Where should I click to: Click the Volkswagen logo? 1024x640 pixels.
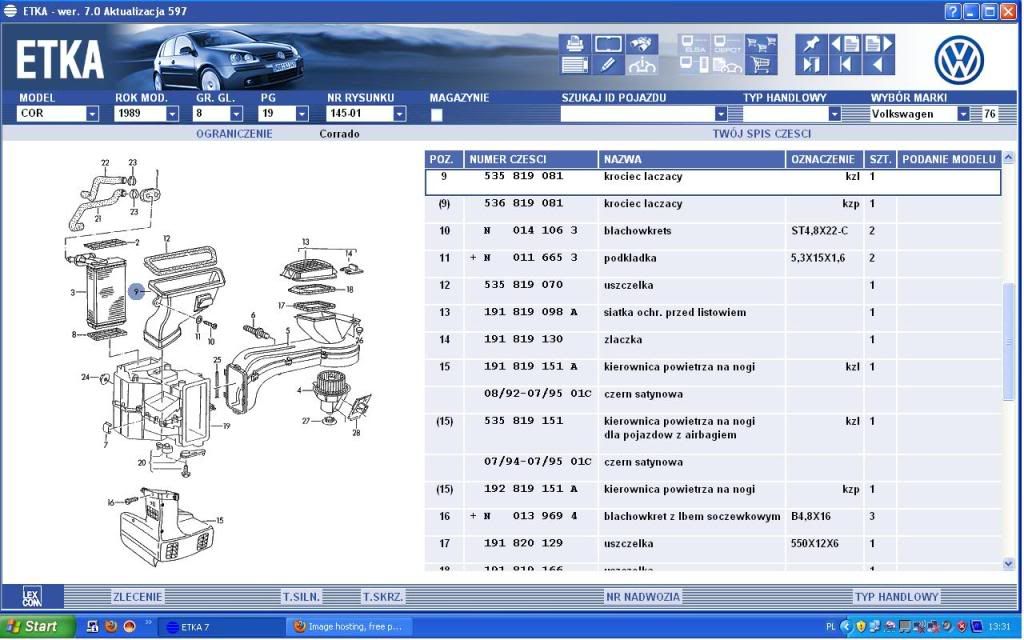[959, 60]
